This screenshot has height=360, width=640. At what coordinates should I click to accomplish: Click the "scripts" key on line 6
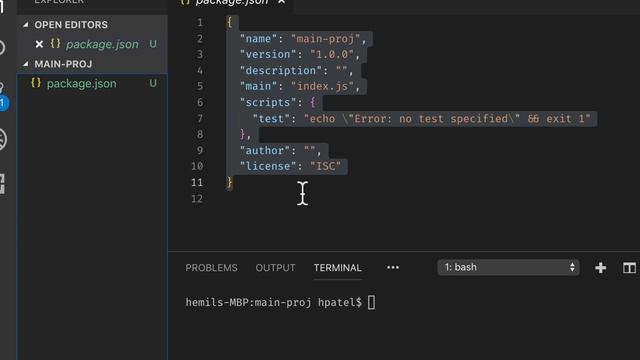(x=268, y=102)
